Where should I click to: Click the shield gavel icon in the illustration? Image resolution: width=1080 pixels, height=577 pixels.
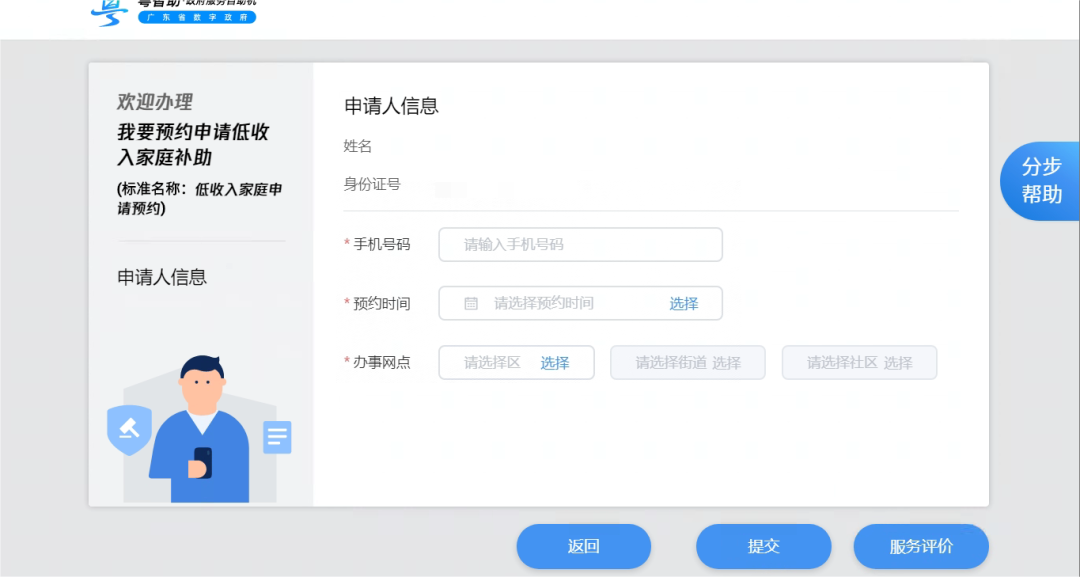click(129, 432)
